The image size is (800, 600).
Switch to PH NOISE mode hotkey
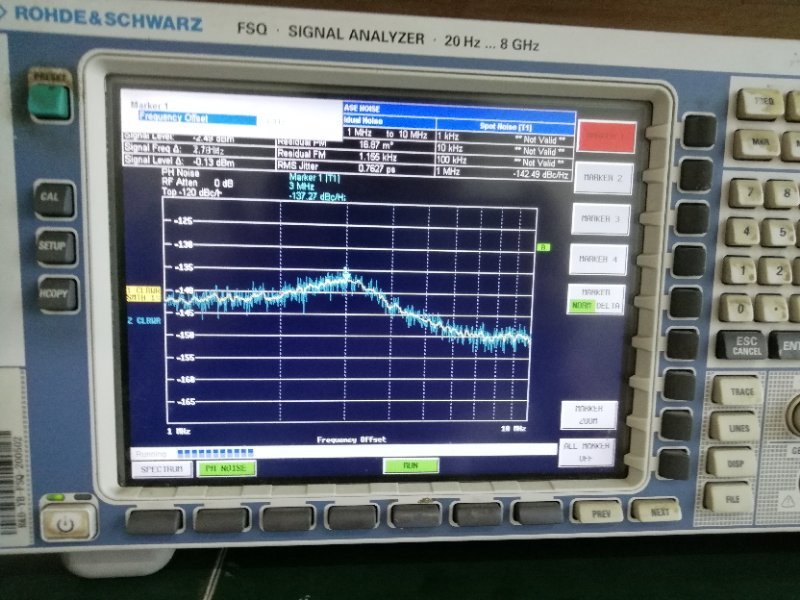click(x=226, y=468)
